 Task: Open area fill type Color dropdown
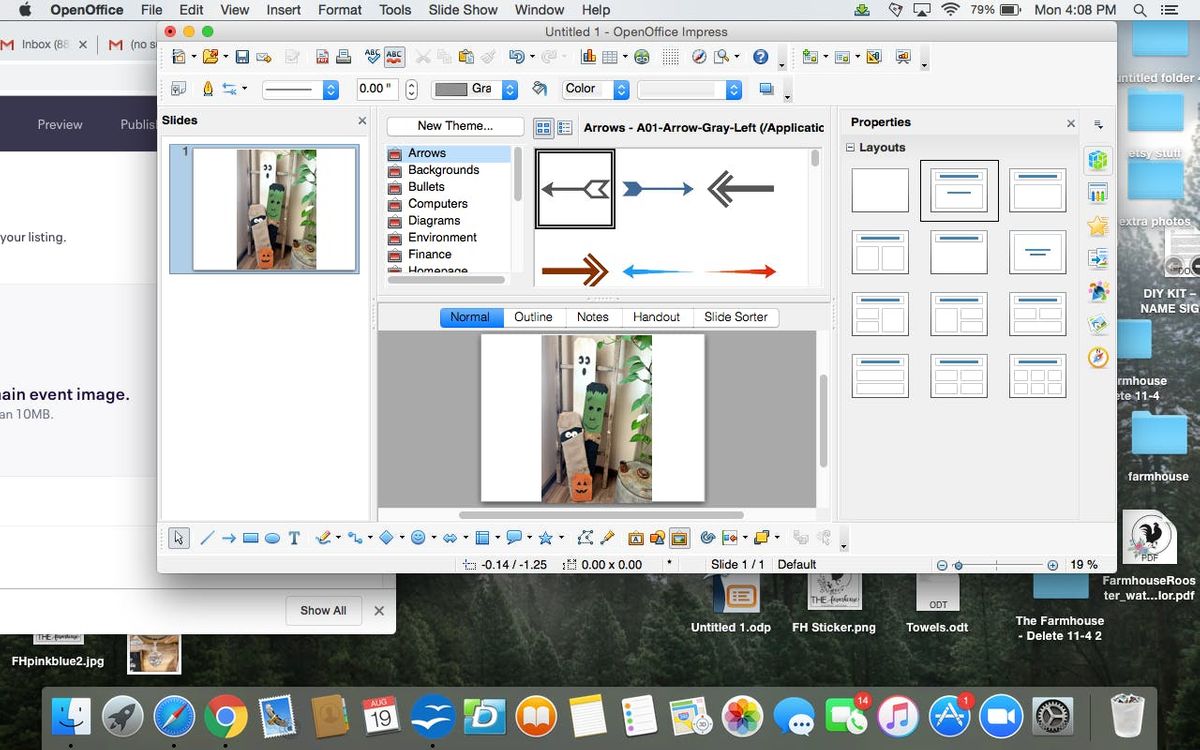[621, 89]
